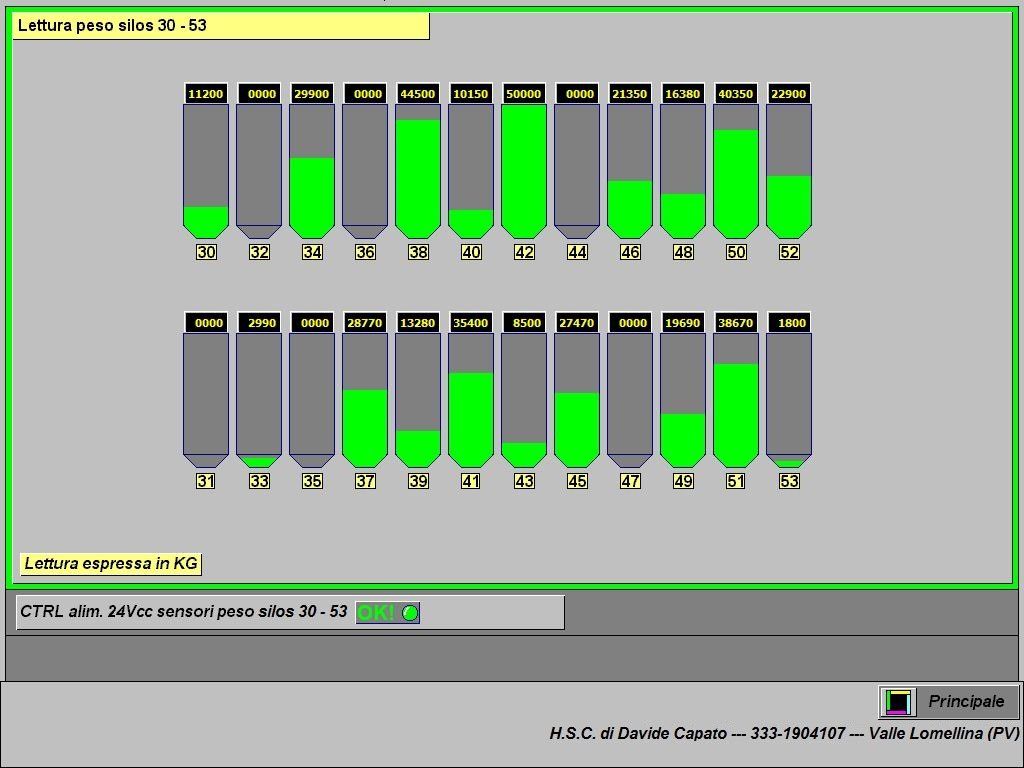Click silo number label 53

[789, 481]
